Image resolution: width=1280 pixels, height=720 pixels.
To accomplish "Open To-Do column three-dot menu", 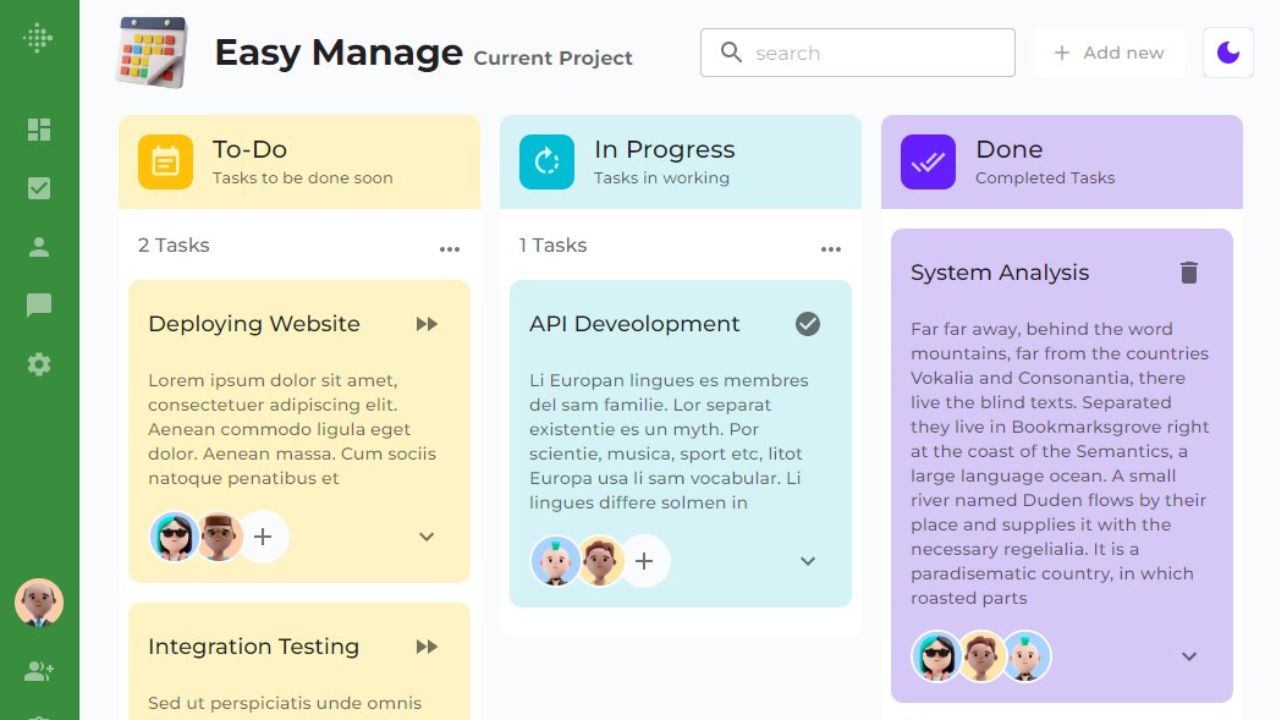I will (x=450, y=249).
